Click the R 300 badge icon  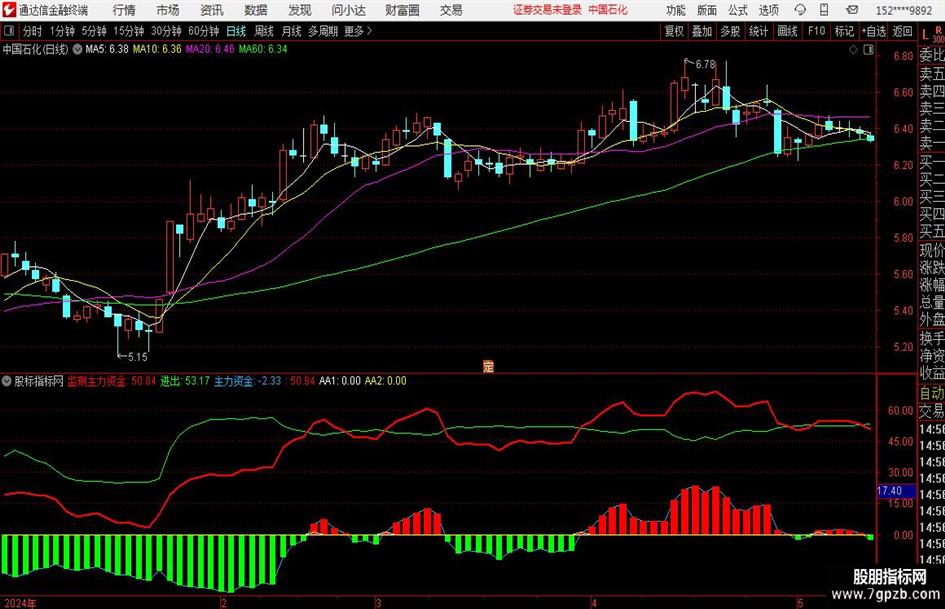938,34
